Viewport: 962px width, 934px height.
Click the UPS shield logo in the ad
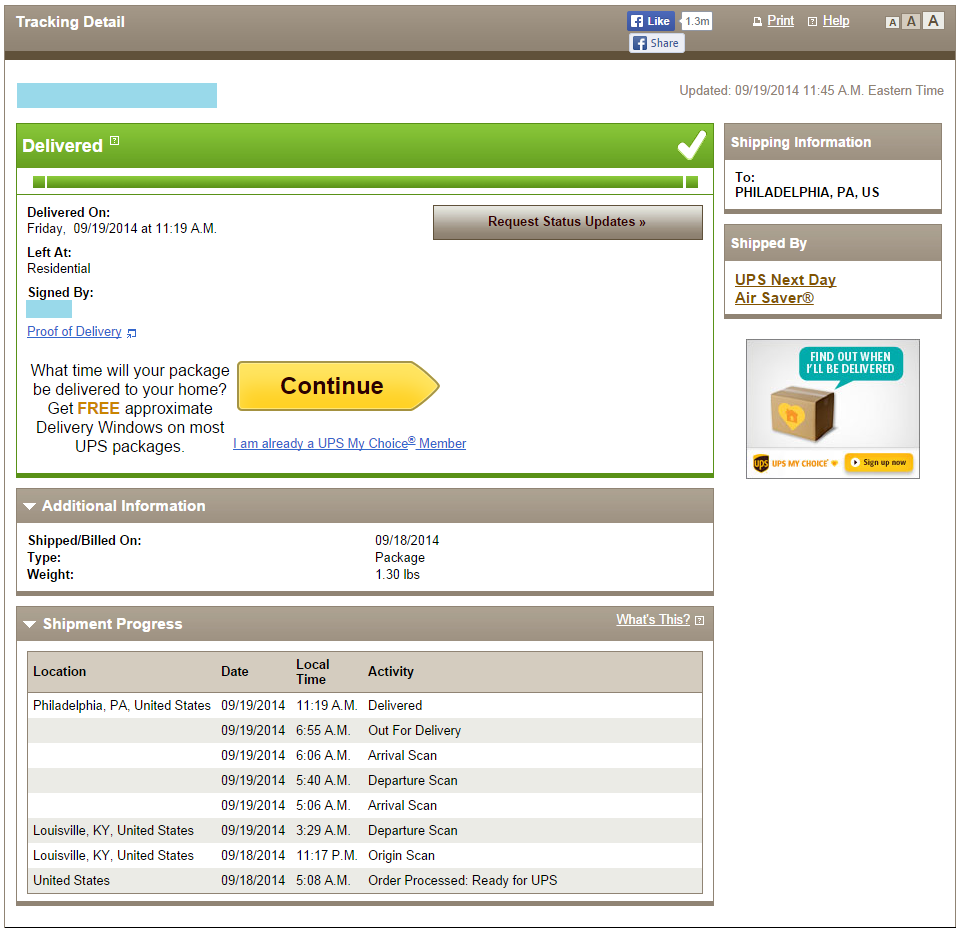[x=761, y=463]
